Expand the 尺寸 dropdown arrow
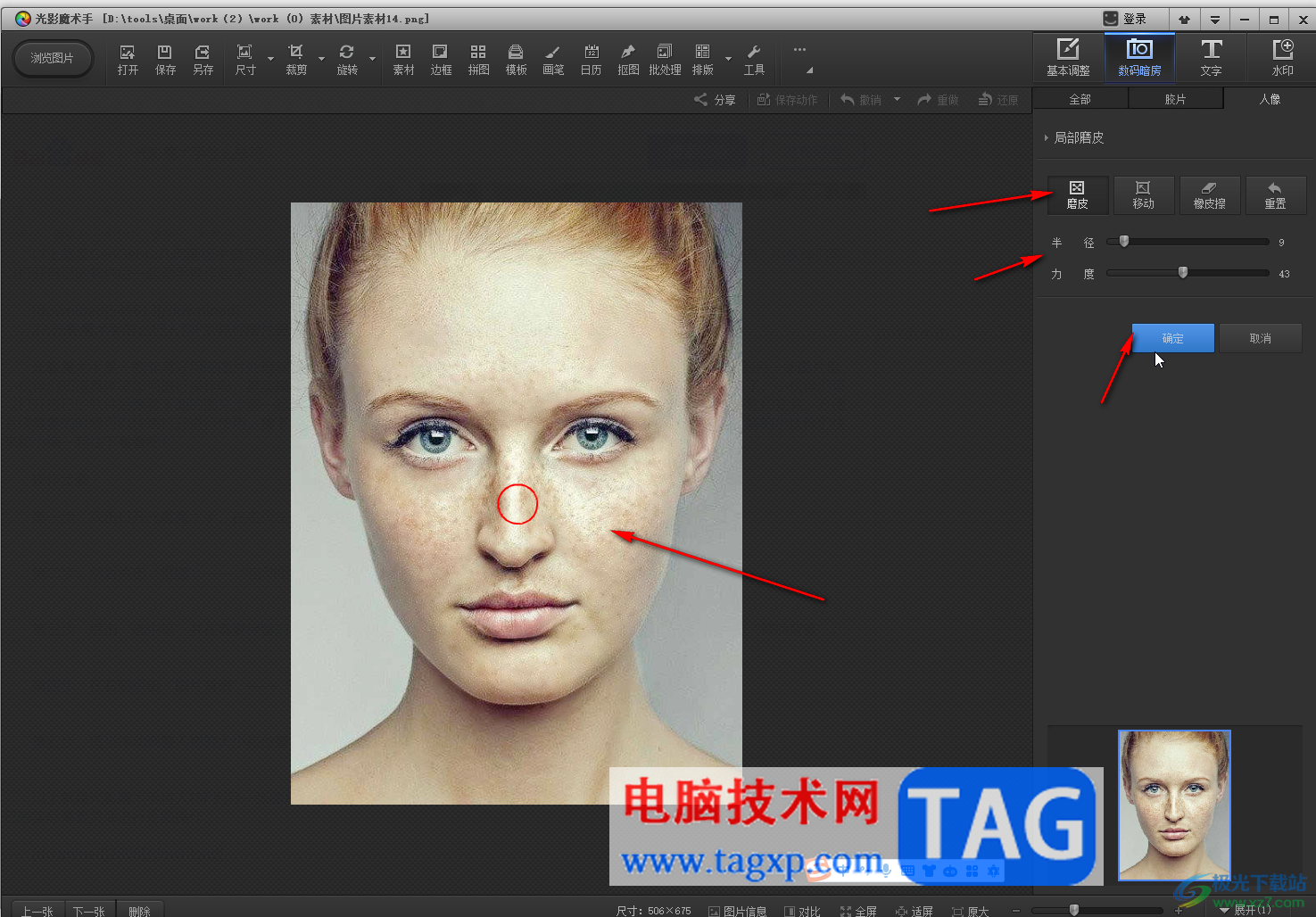This screenshot has height=917, width=1316. (x=270, y=59)
